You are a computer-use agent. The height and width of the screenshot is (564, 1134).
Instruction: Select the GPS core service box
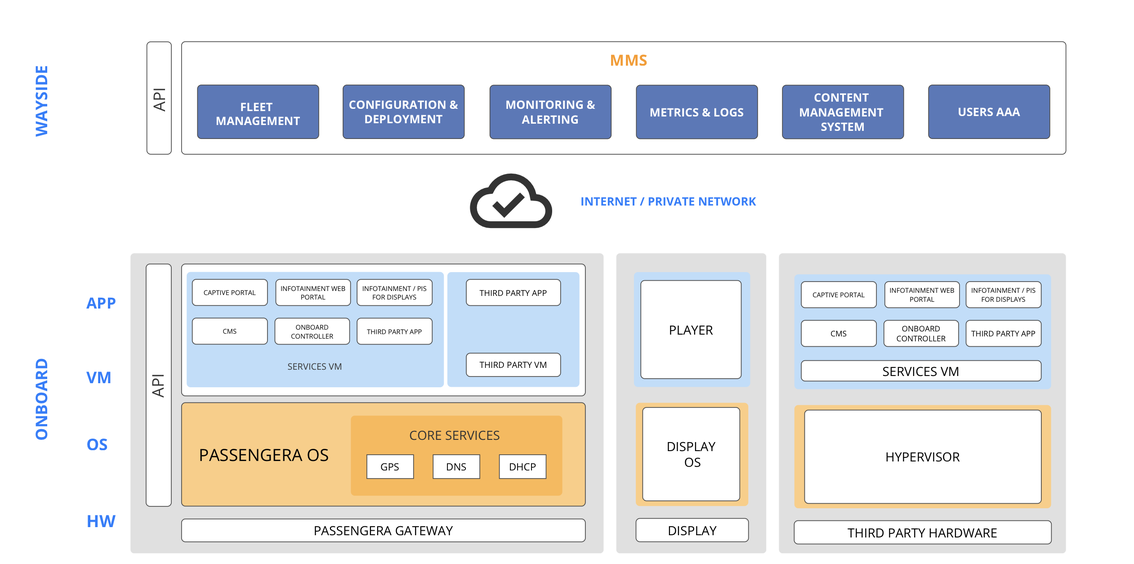(390, 467)
